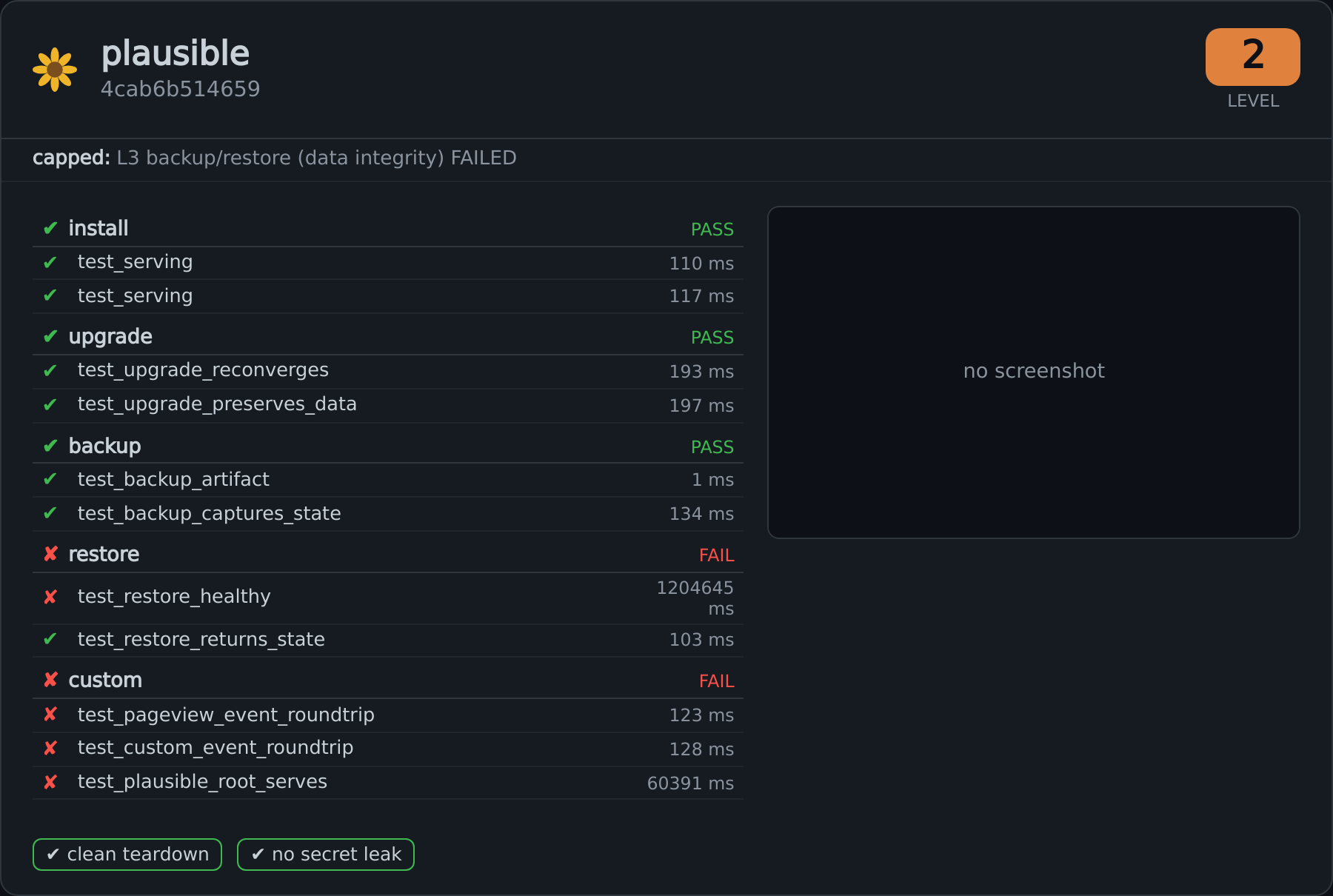1333x896 pixels.
Task: Click the LEVEL label under the badge
Action: [1253, 101]
